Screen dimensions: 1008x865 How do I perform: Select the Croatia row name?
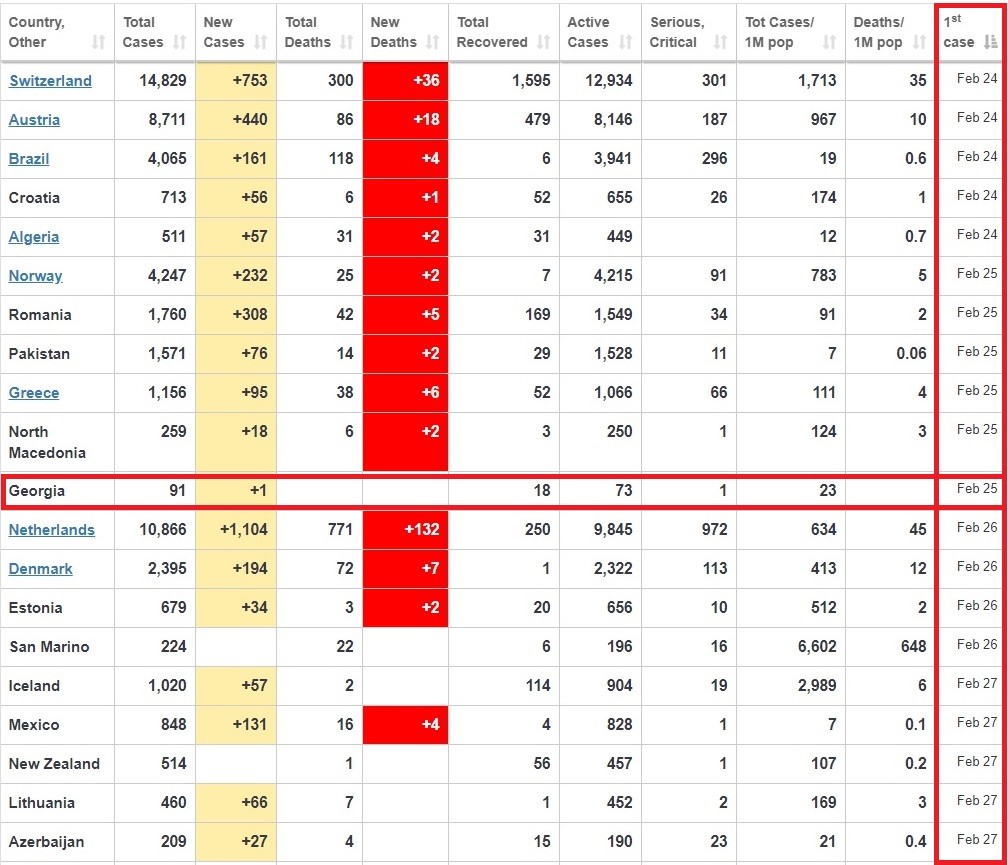pos(34,198)
